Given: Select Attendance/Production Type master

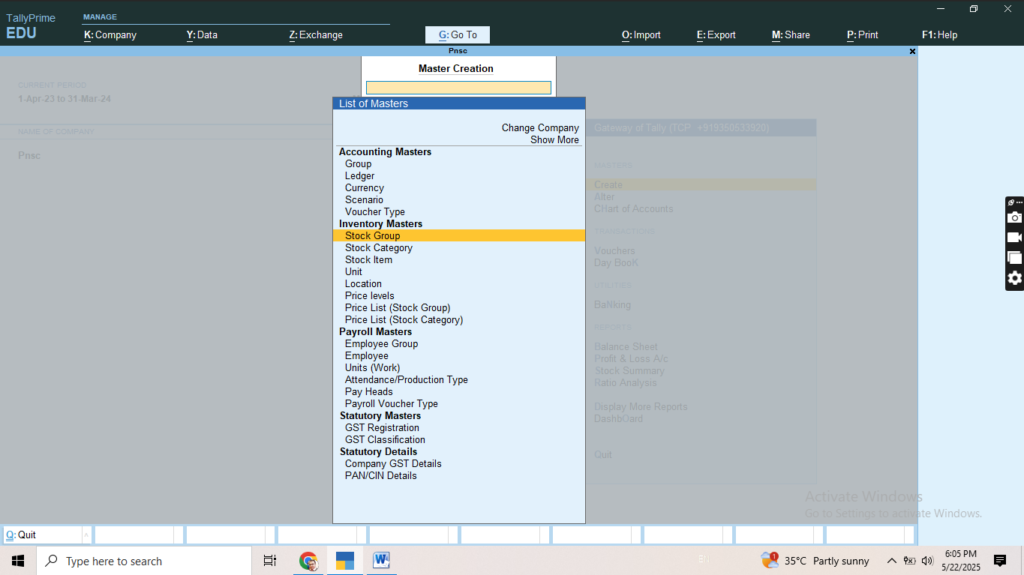Looking at the screenshot, I should pos(406,380).
